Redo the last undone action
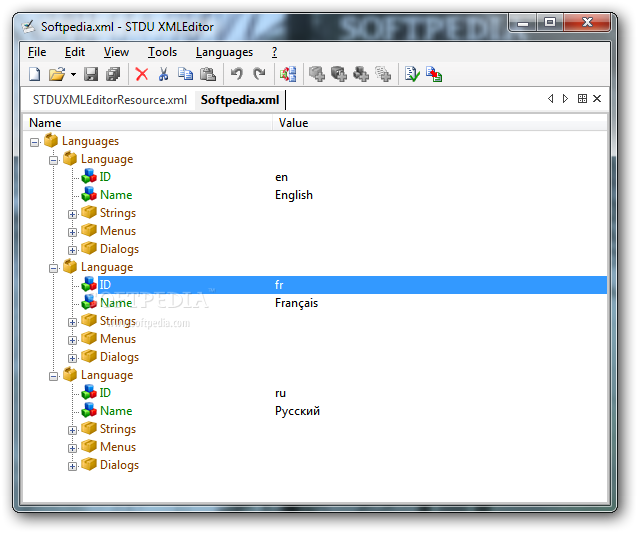 [259, 74]
